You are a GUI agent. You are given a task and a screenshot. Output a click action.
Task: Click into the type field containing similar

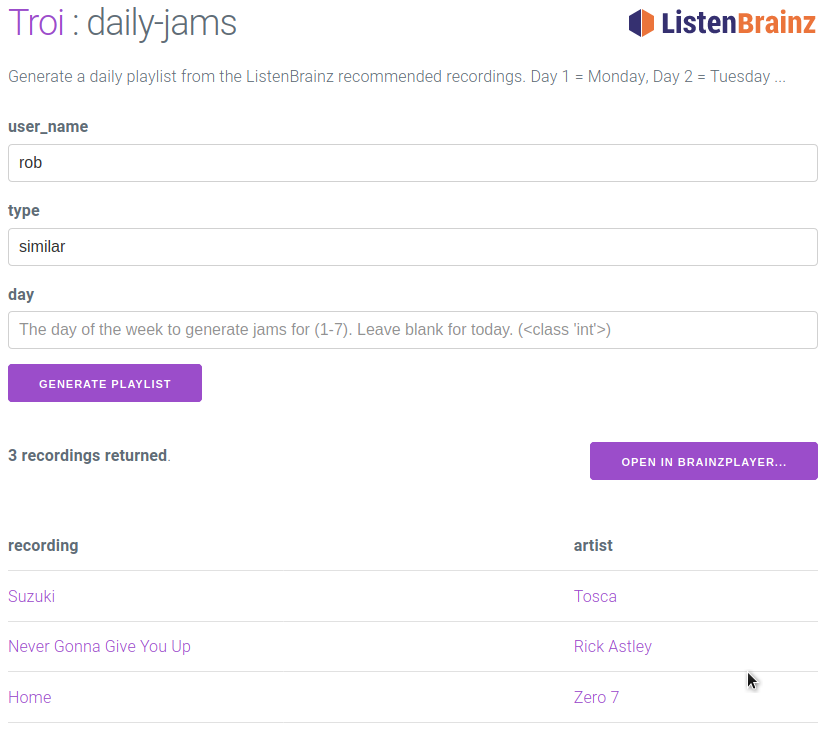pos(412,247)
